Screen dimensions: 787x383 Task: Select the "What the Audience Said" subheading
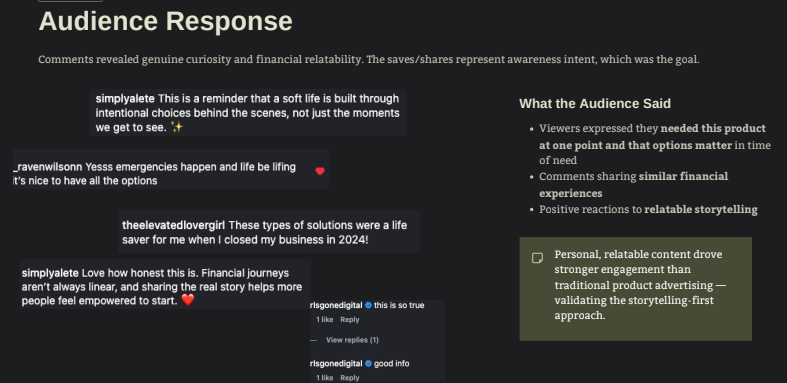pos(595,103)
